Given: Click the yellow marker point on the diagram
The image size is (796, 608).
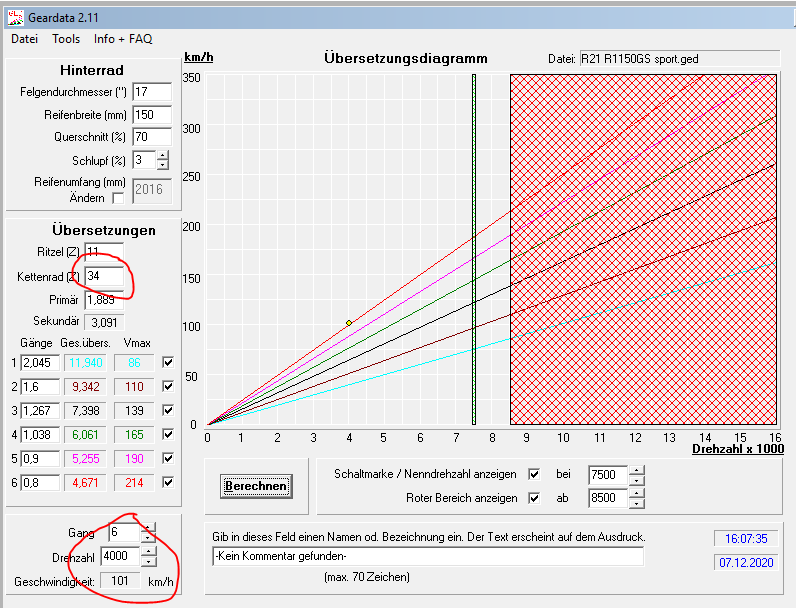Looking at the screenshot, I should [x=349, y=322].
